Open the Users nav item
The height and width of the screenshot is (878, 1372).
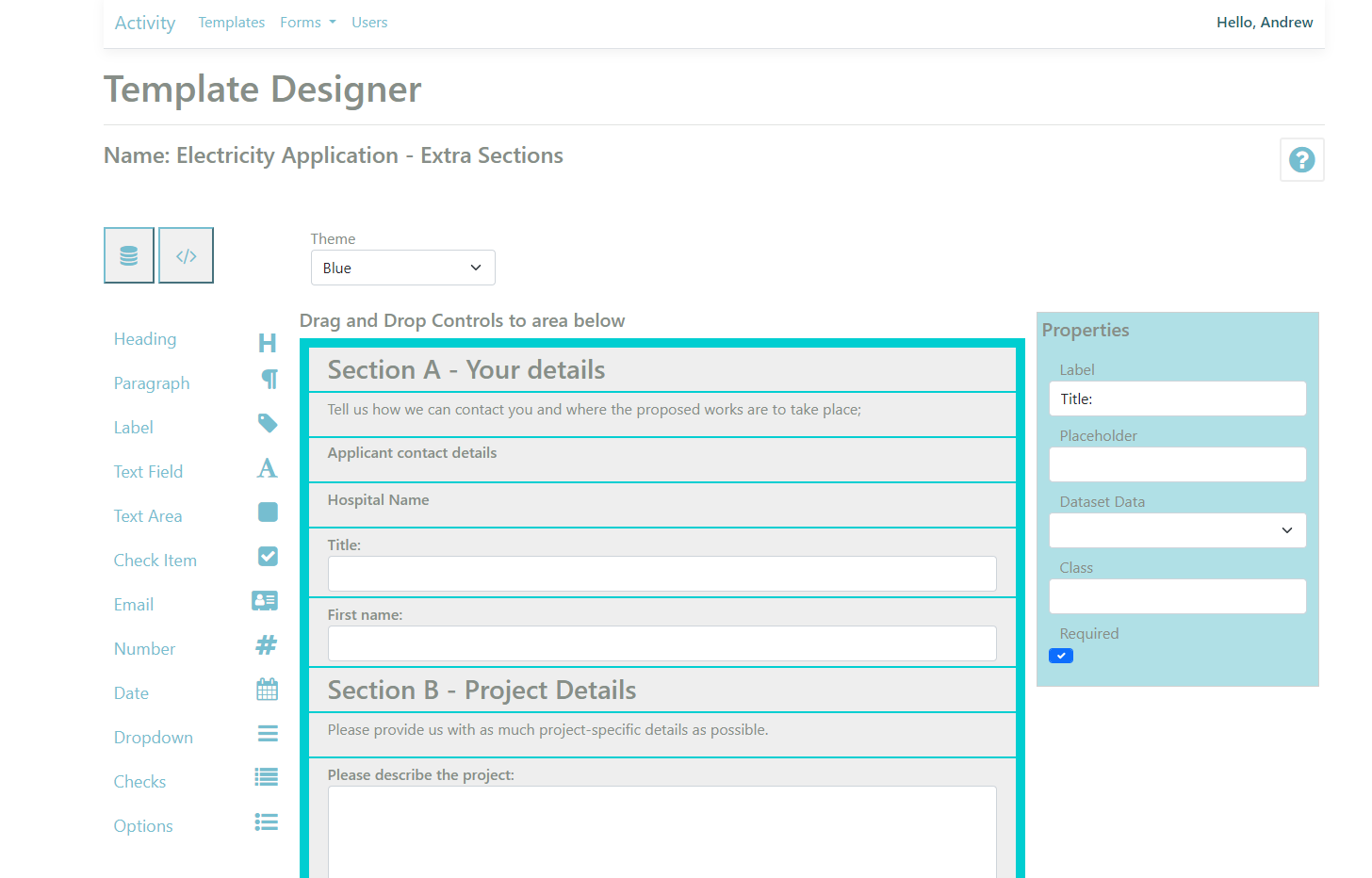point(369,23)
